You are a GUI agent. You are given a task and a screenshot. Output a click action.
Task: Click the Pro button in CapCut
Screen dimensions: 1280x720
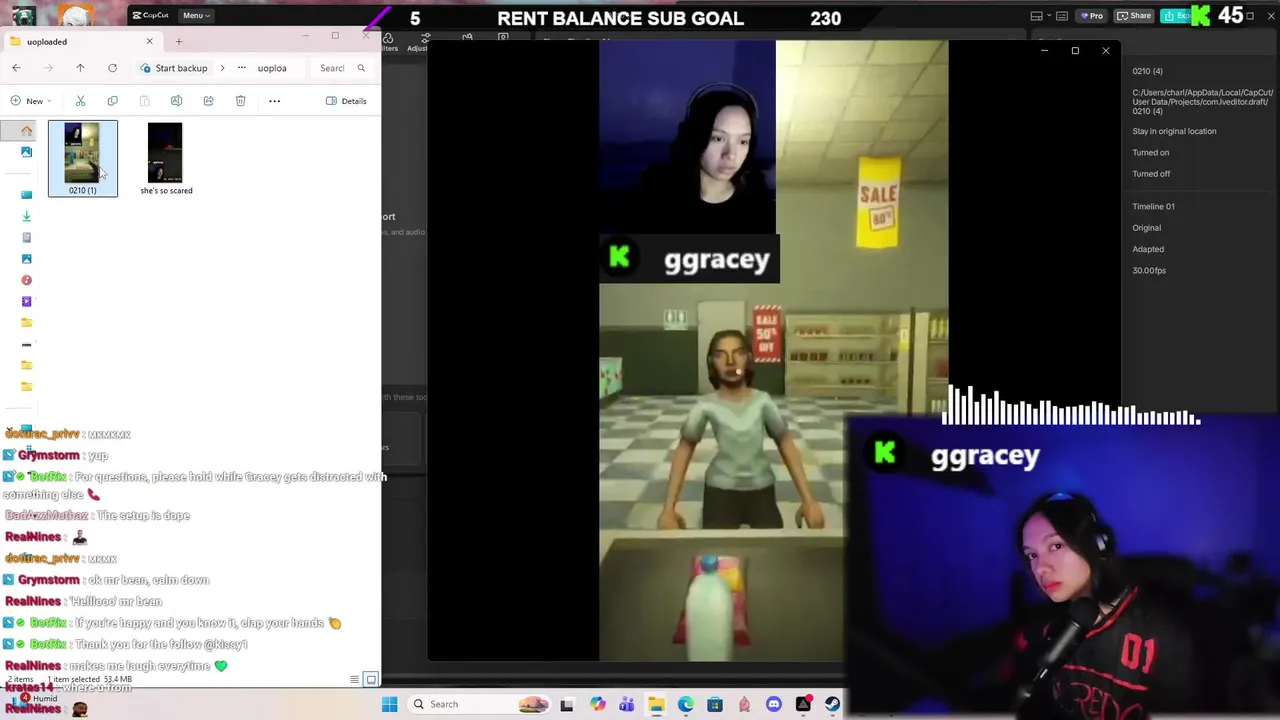tap(1090, 16)
